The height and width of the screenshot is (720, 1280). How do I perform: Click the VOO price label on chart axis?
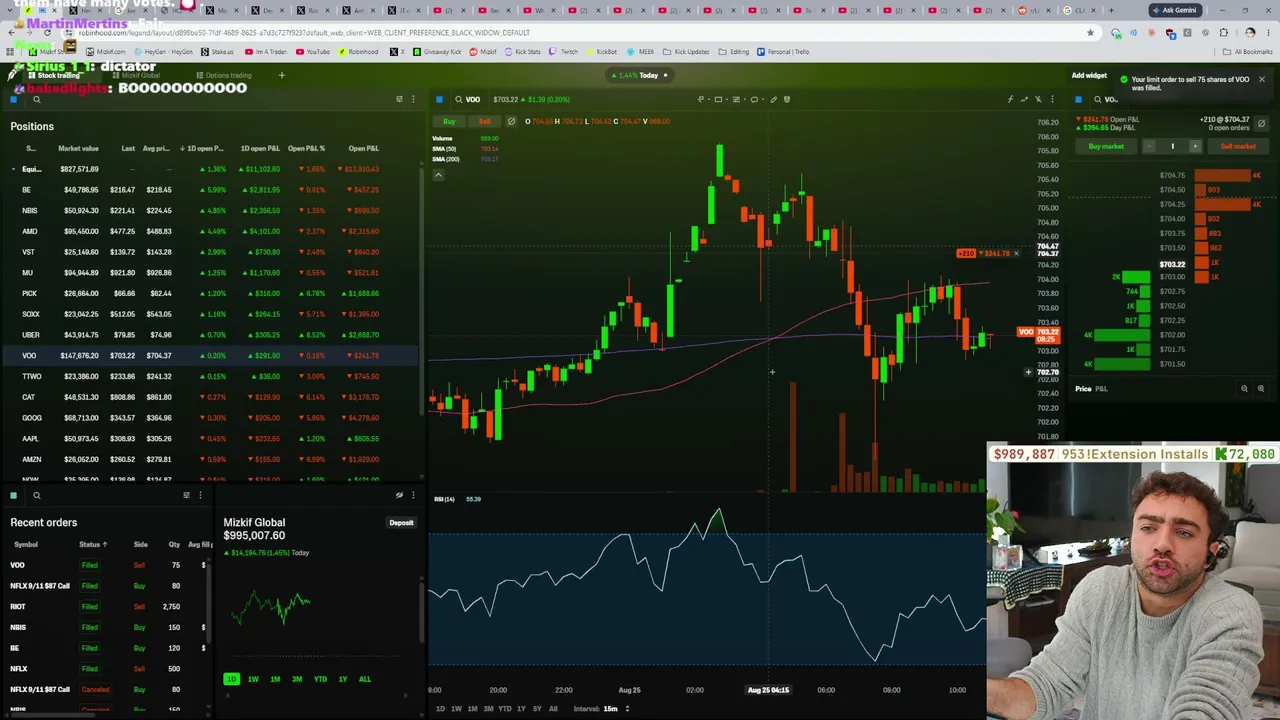click(x=1036, y=335)
